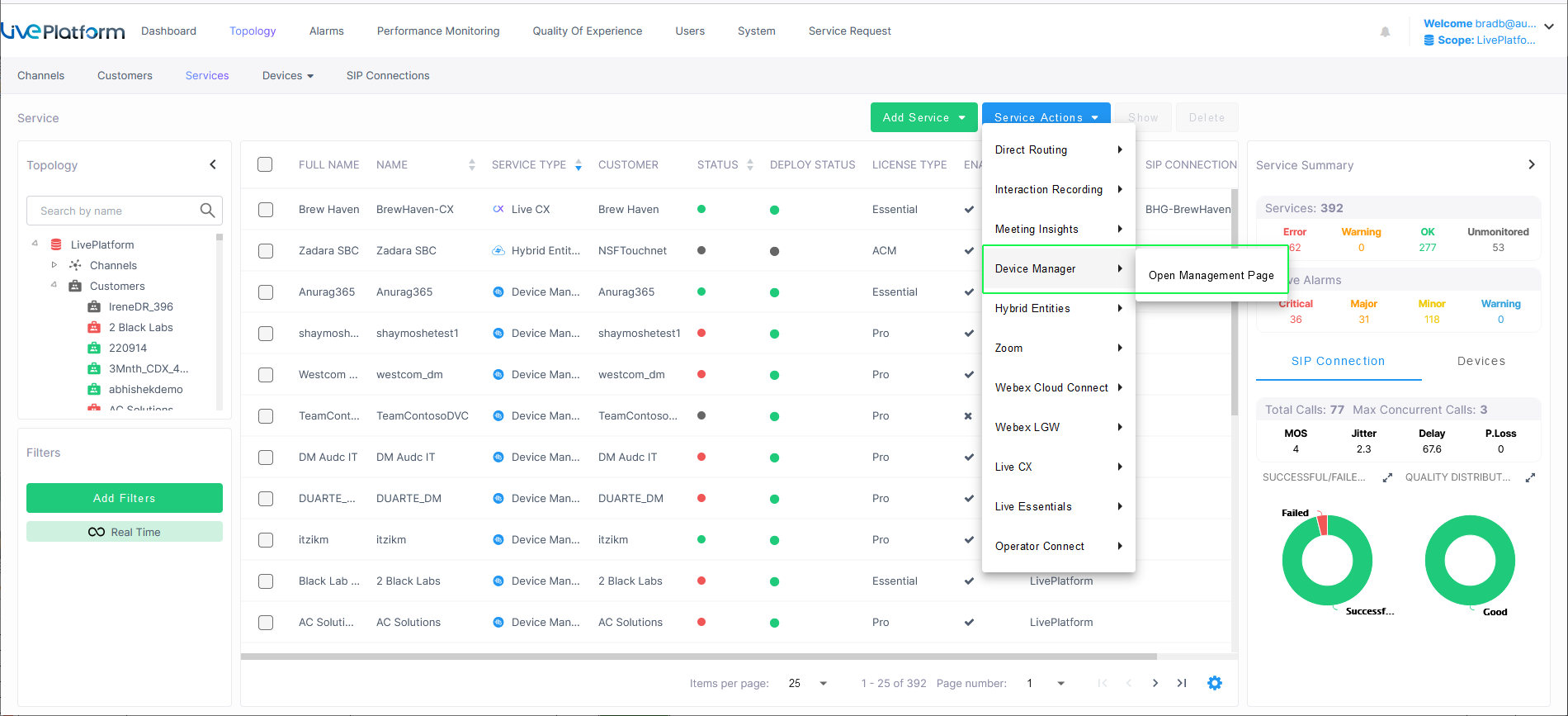Collapse the Topology panel chevron
The image size is (1568, 716).
pyautogui.click(x=213, y=164)
